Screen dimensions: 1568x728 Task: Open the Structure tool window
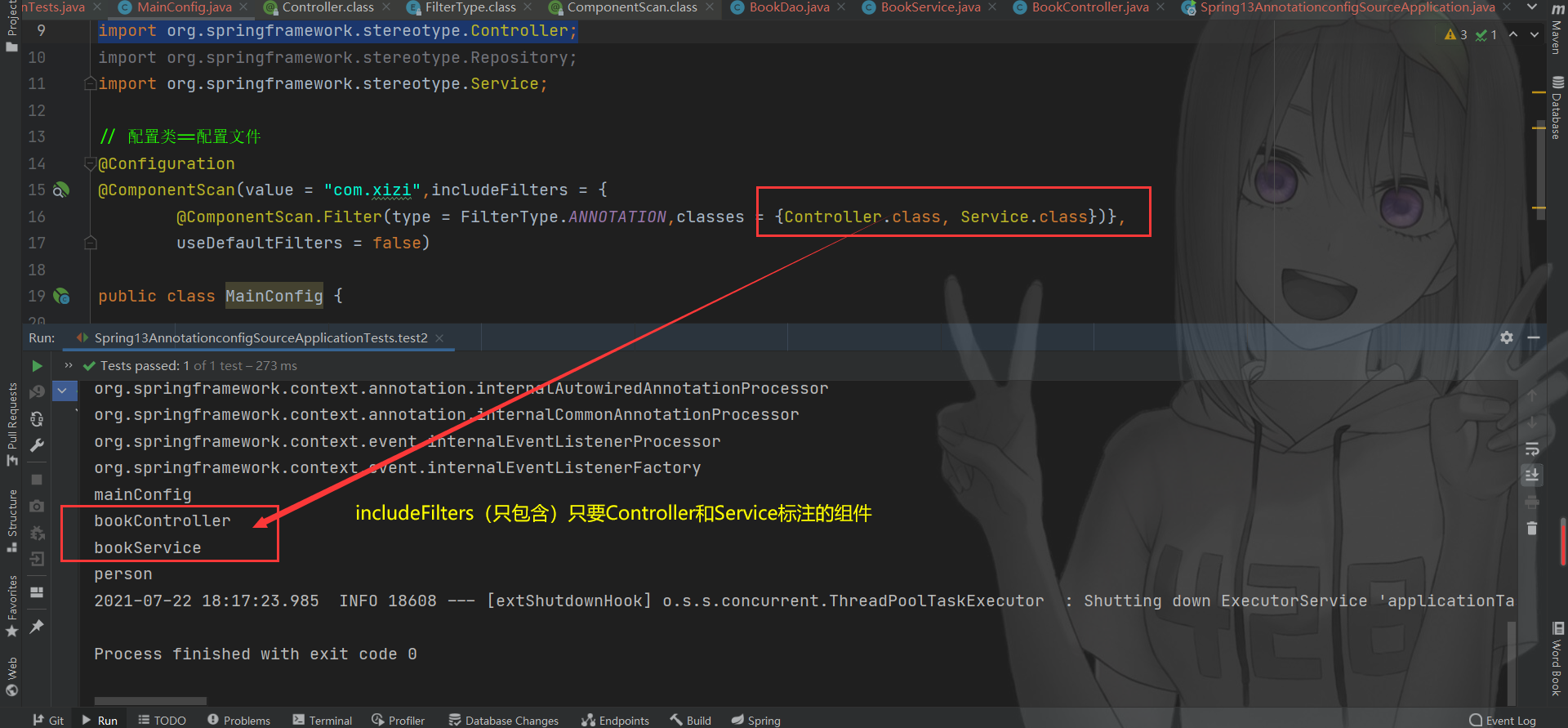tap(12, 520)
